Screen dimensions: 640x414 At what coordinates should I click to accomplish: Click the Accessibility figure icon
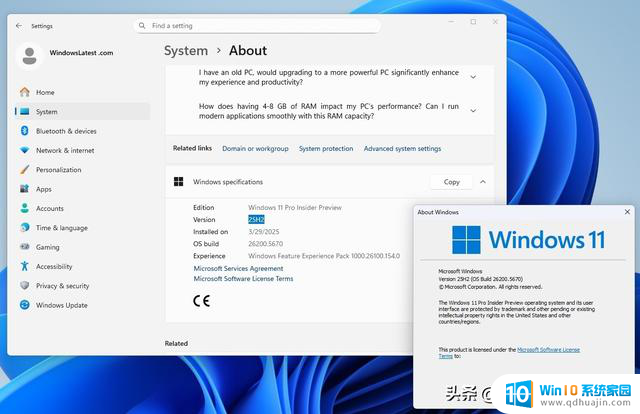tap(24, 266)
